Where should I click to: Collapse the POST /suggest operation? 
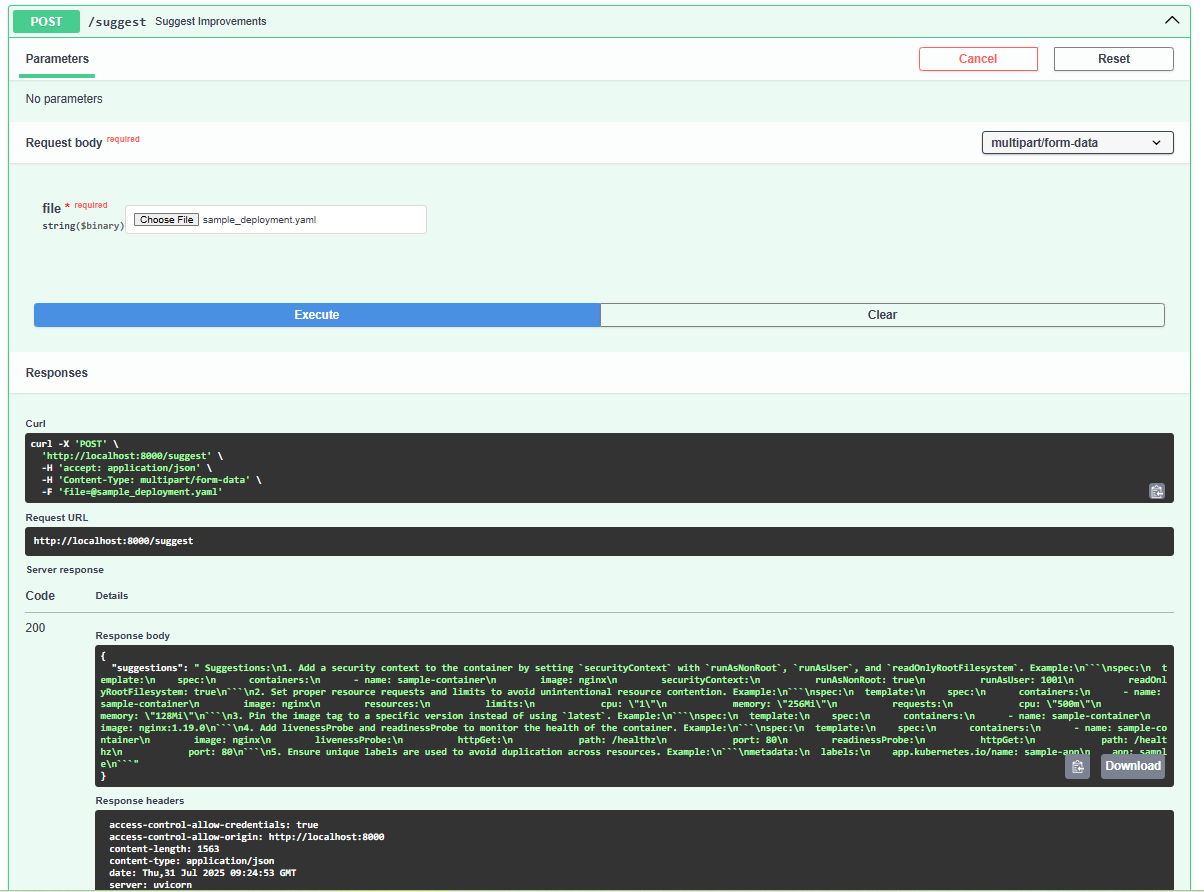(1172, 20)
